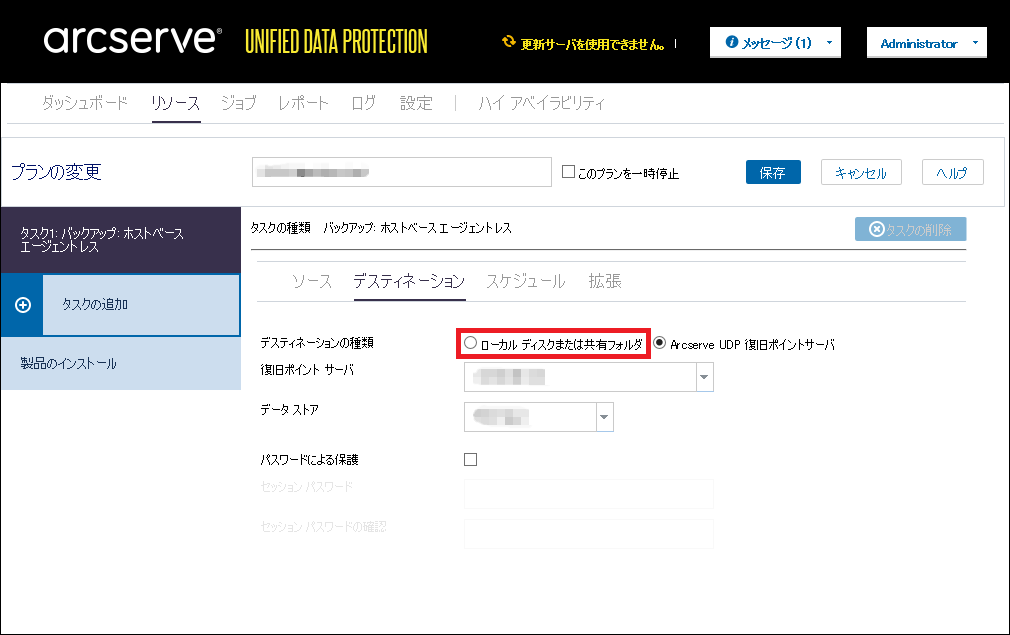Screen dimensions: 1010x635
Task: Open the 設定 menu item
Action: (416, 103)
